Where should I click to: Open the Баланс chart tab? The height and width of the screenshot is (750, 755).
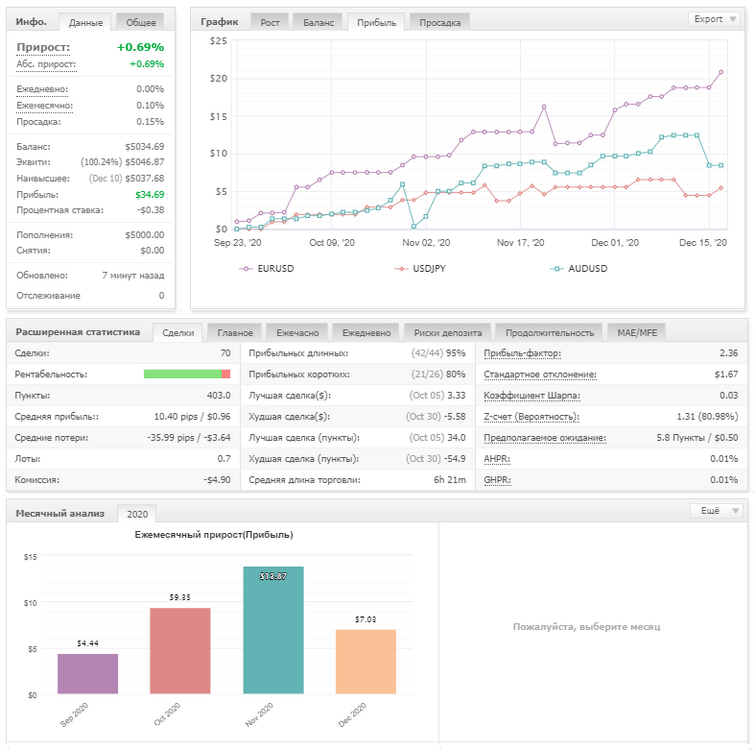318,23
